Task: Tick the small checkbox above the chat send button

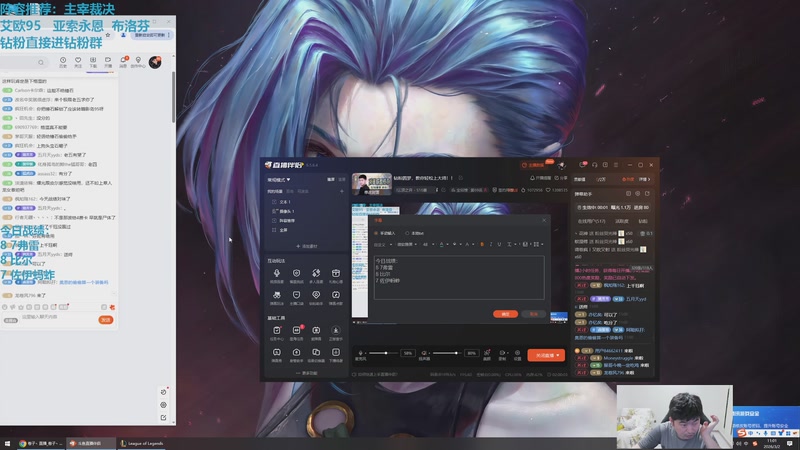Action: tap(104, 307)
